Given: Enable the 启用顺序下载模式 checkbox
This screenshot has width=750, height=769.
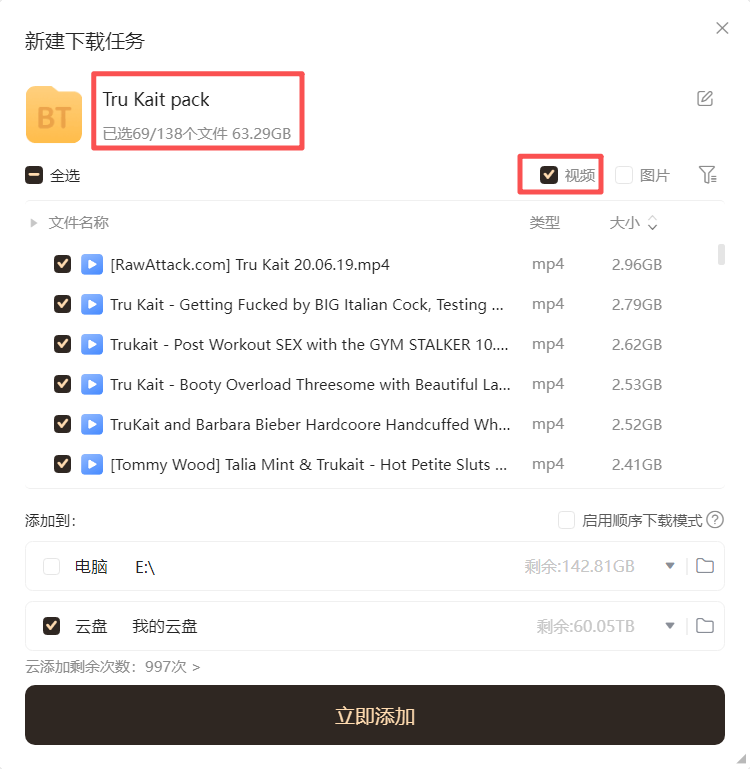Looking at the screenshot, I should (x=566, y=520).
